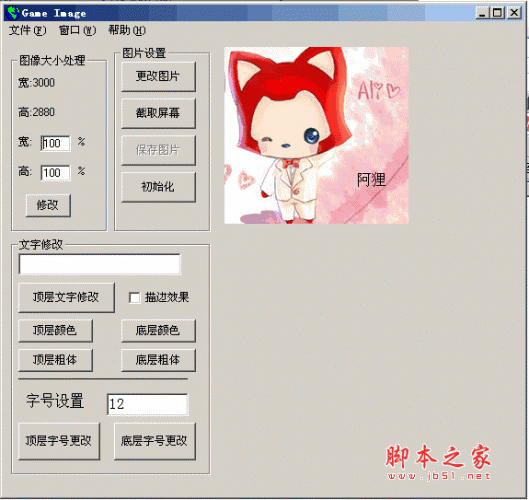Click the 底层颜色 button
The image size is (529, 500).
coord(158,330)
